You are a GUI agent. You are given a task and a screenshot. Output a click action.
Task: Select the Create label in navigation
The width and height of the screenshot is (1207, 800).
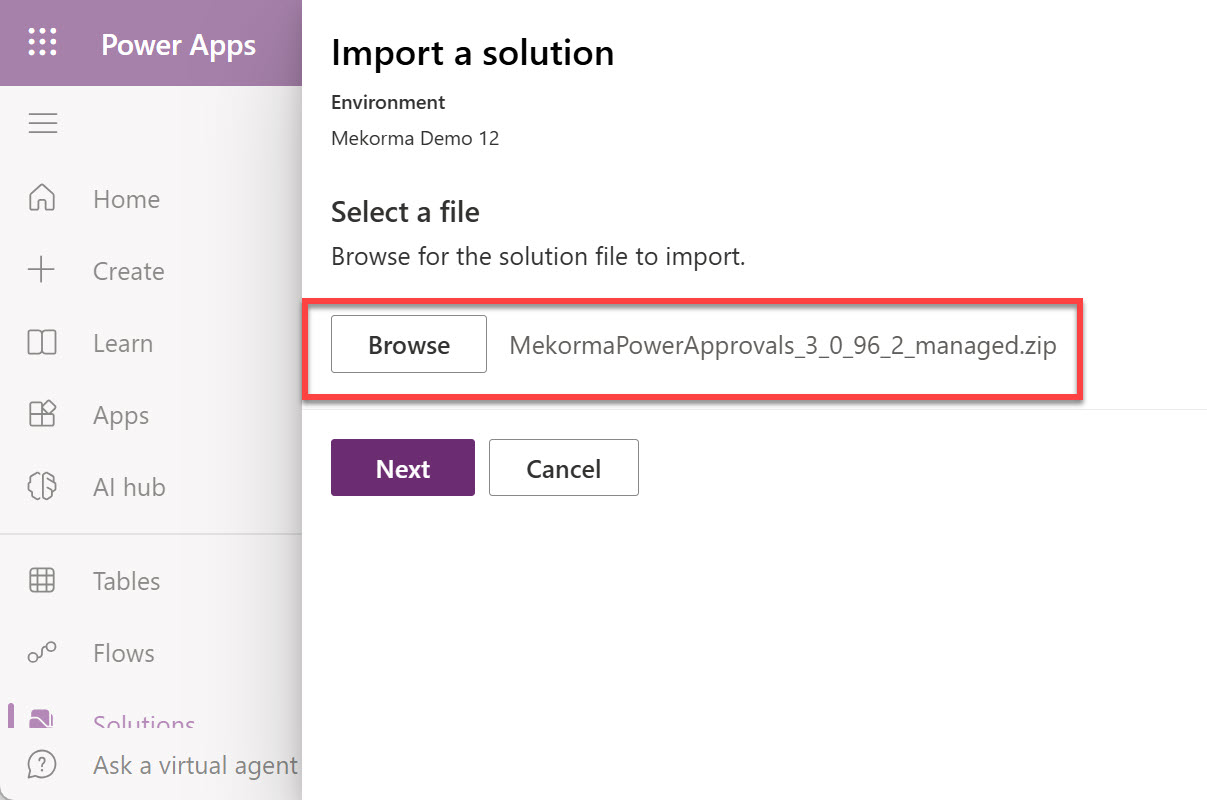pos(128,271)
